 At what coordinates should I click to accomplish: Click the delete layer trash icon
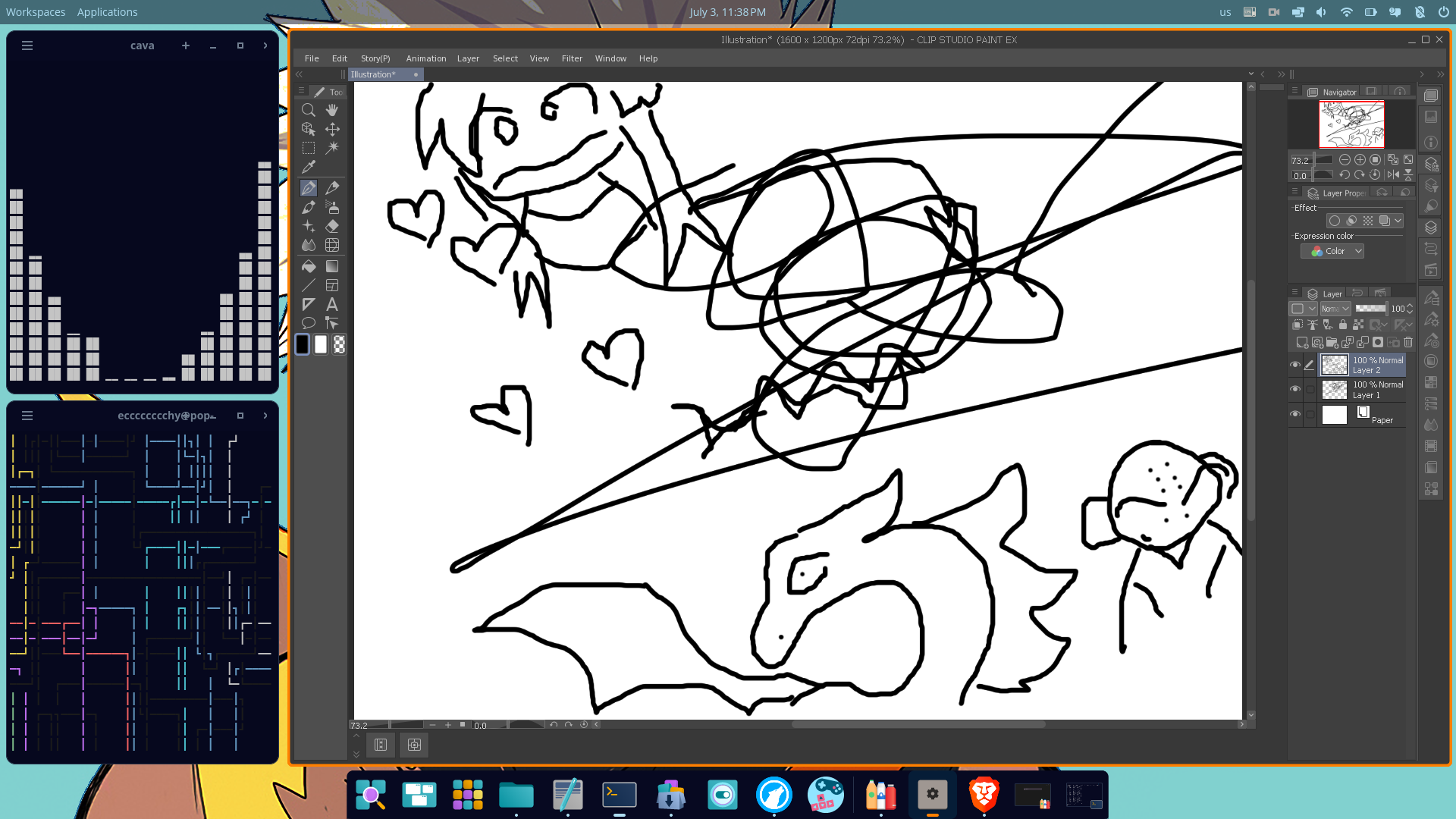tap(1408, 342)
